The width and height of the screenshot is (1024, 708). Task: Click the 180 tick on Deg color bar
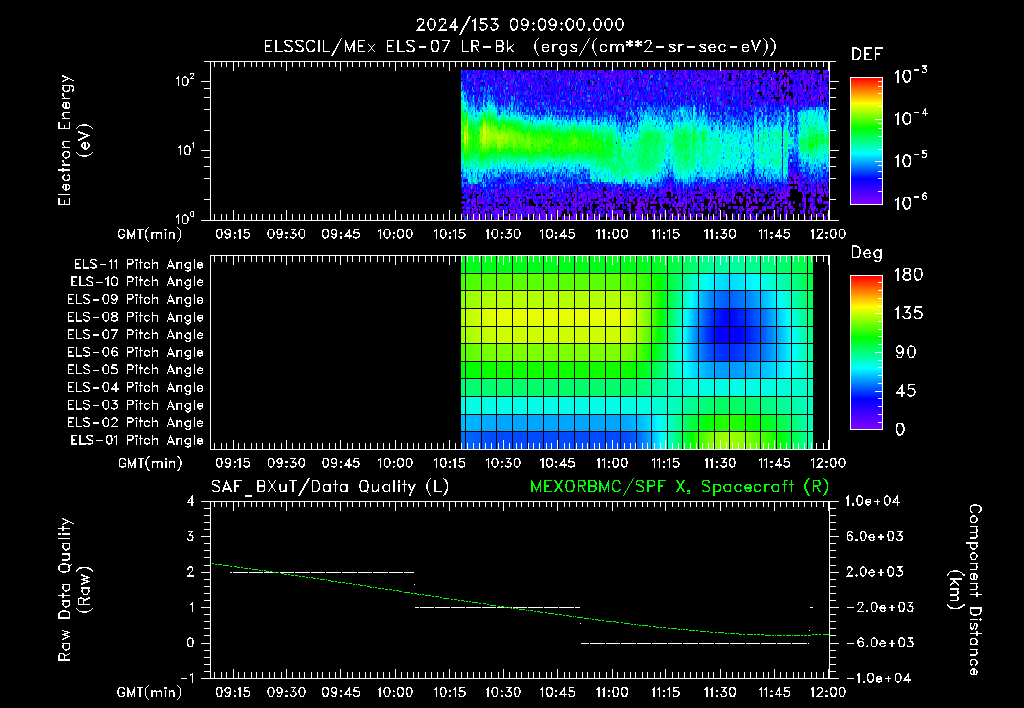coord(908,274)
